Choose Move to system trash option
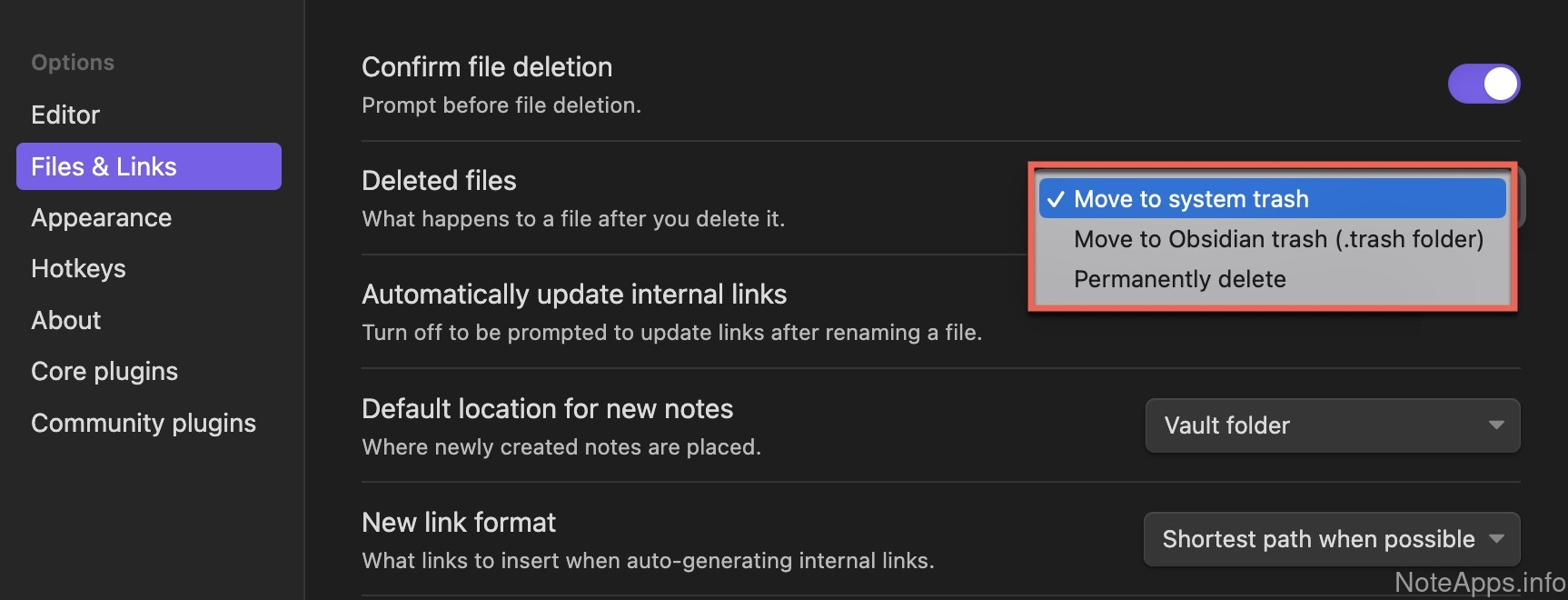This screenshot has width=1568, height=600. 1191,199
